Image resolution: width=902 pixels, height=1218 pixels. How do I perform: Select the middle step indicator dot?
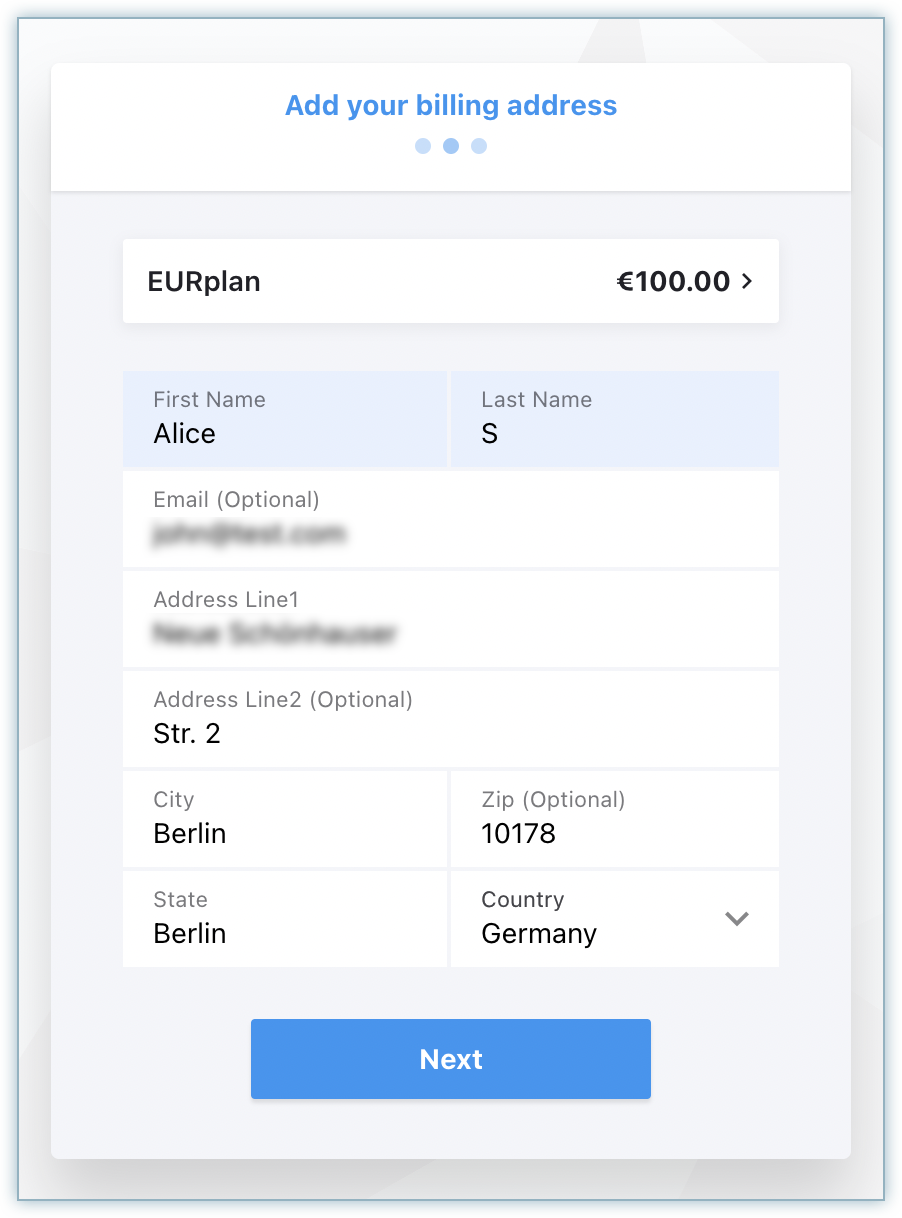tap(451, 146)
